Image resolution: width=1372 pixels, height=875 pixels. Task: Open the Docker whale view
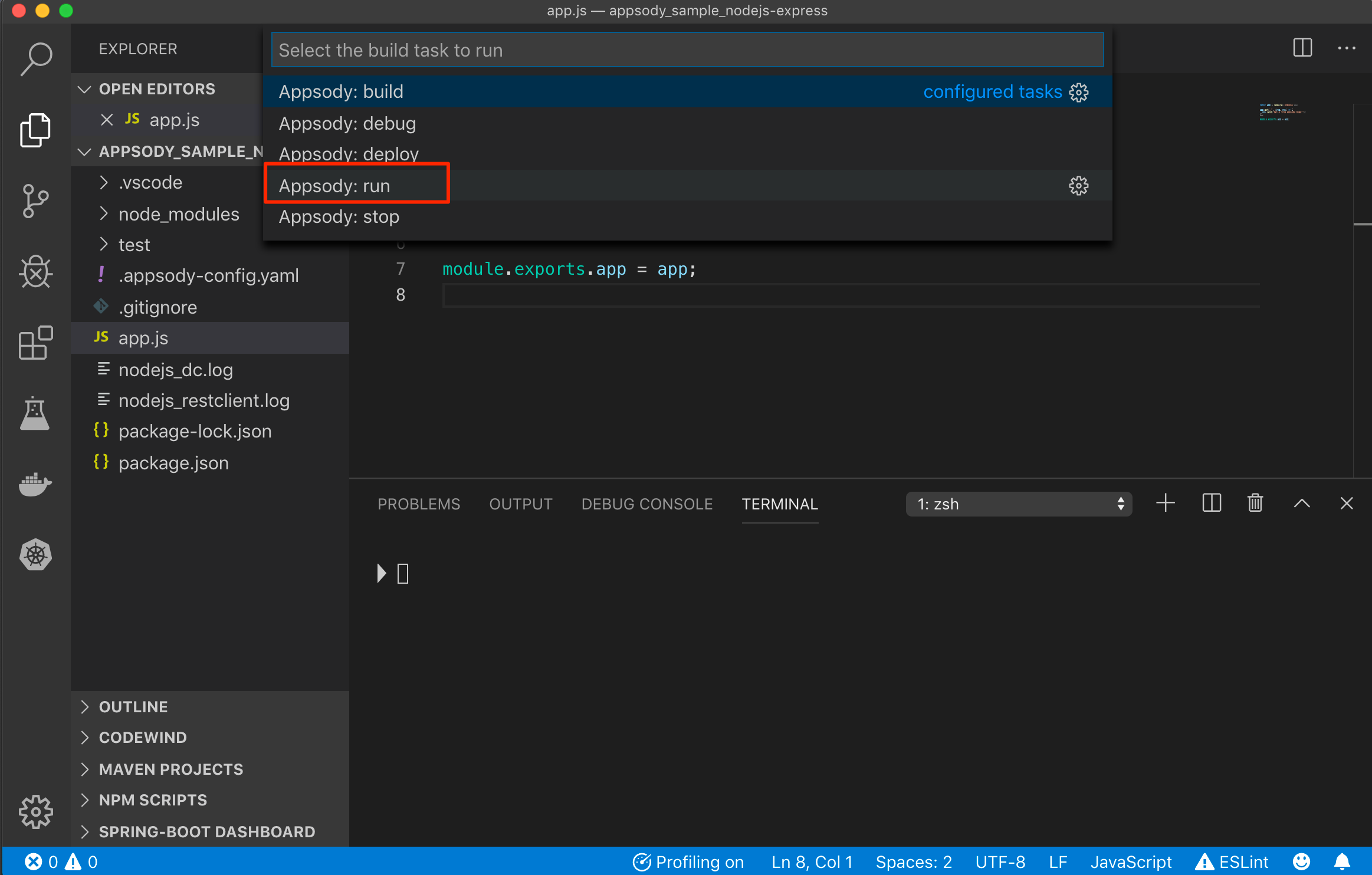36,484
